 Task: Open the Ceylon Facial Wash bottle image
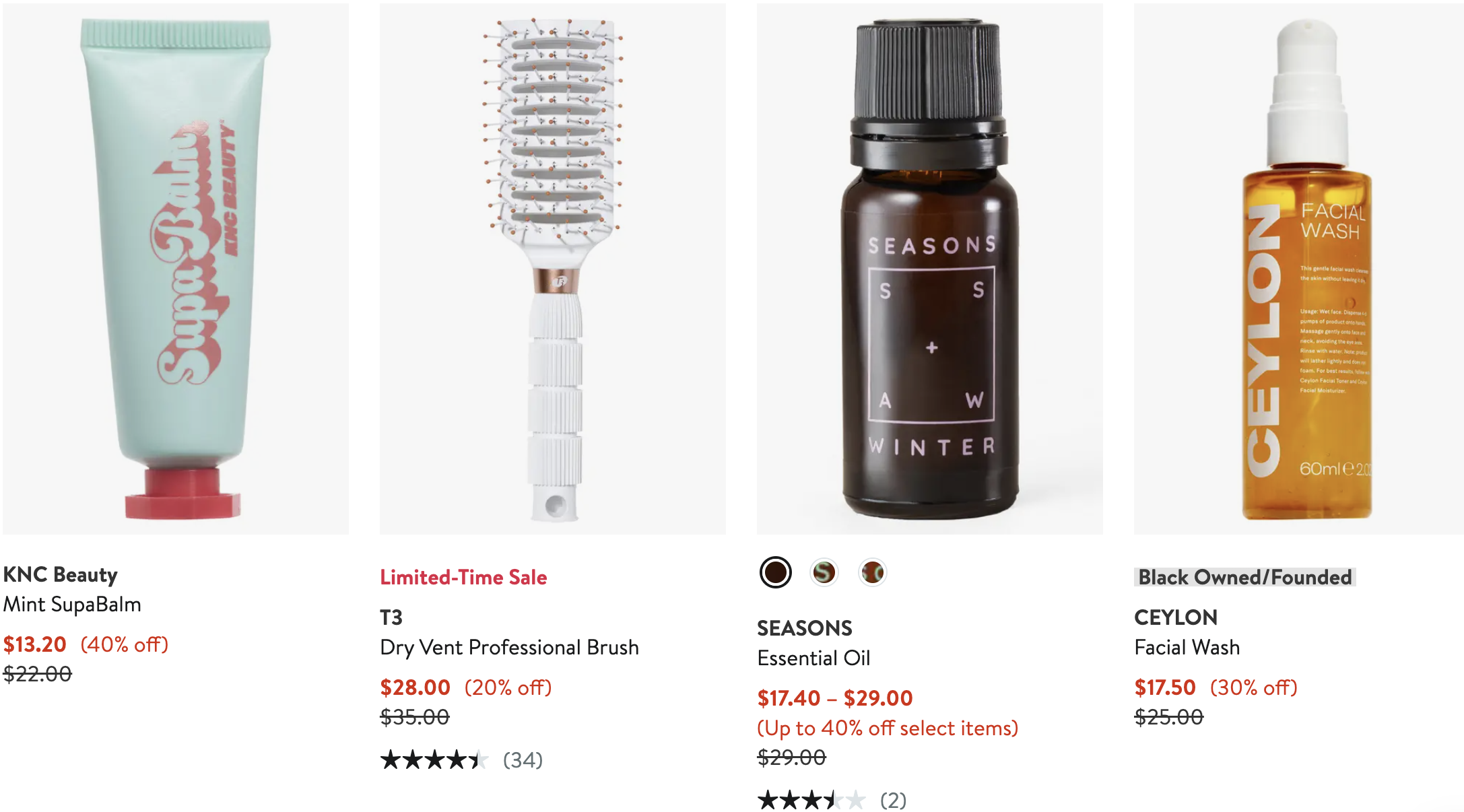1299,269
